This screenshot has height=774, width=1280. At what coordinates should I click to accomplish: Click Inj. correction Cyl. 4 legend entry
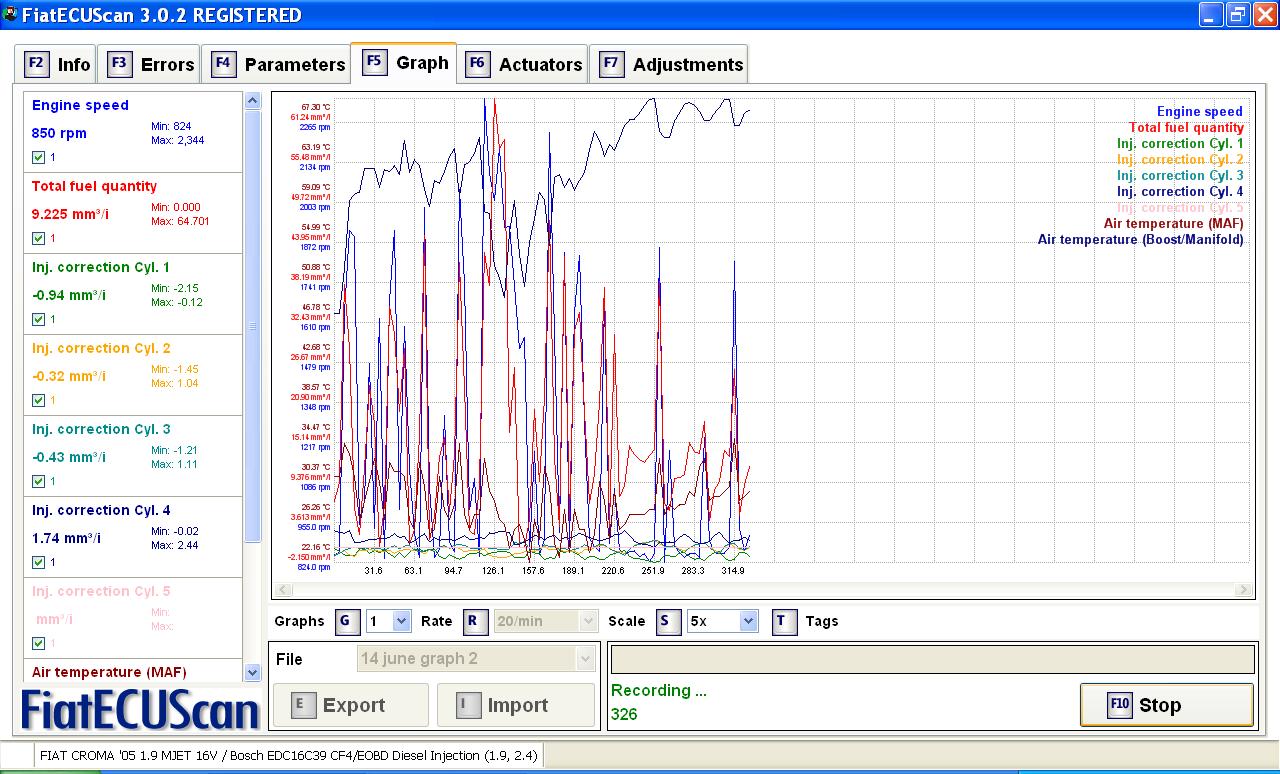(1180, 192)
